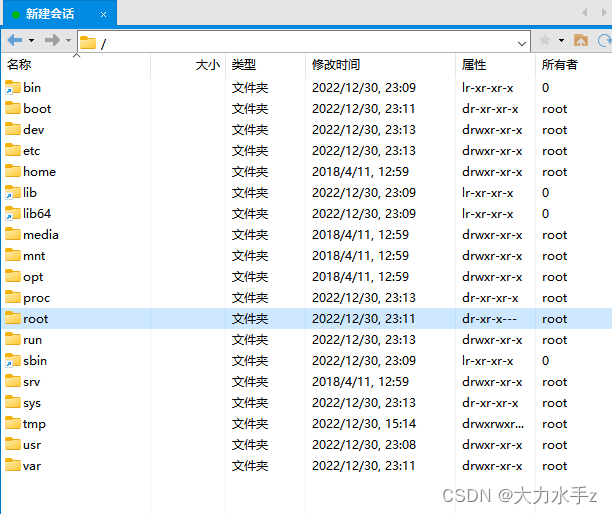
Task: Open the bookmark star dropdown arrow
Action: coord(561,40)
